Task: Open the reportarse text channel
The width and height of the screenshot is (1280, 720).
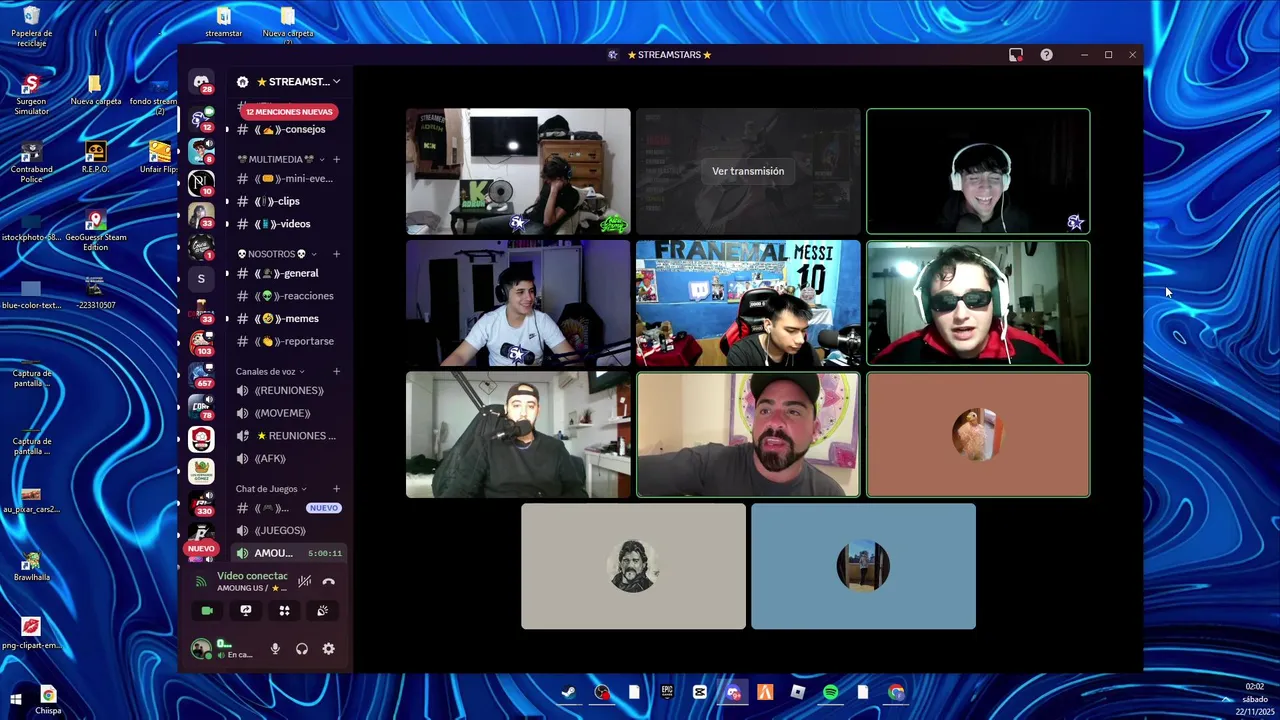Action: [288, 341]
